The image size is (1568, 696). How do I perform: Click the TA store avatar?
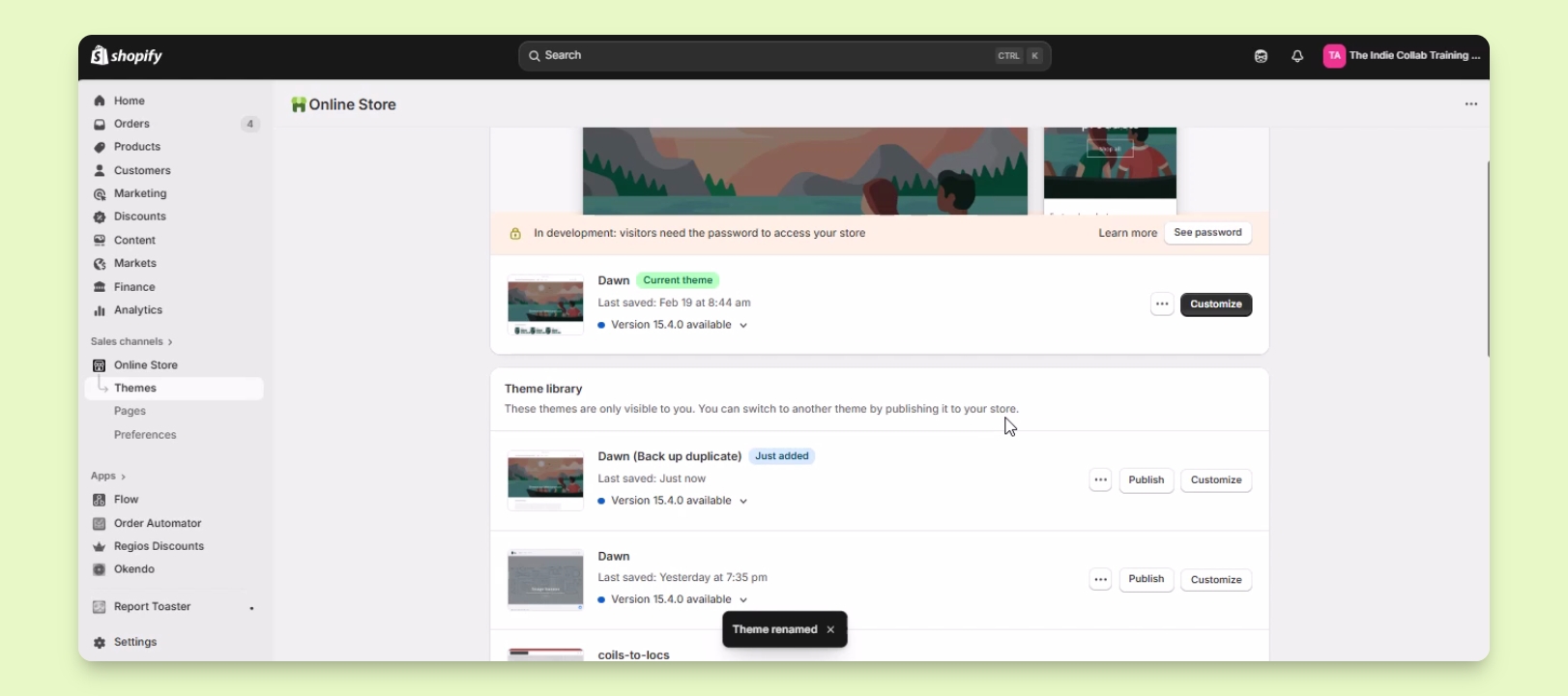1334,56
